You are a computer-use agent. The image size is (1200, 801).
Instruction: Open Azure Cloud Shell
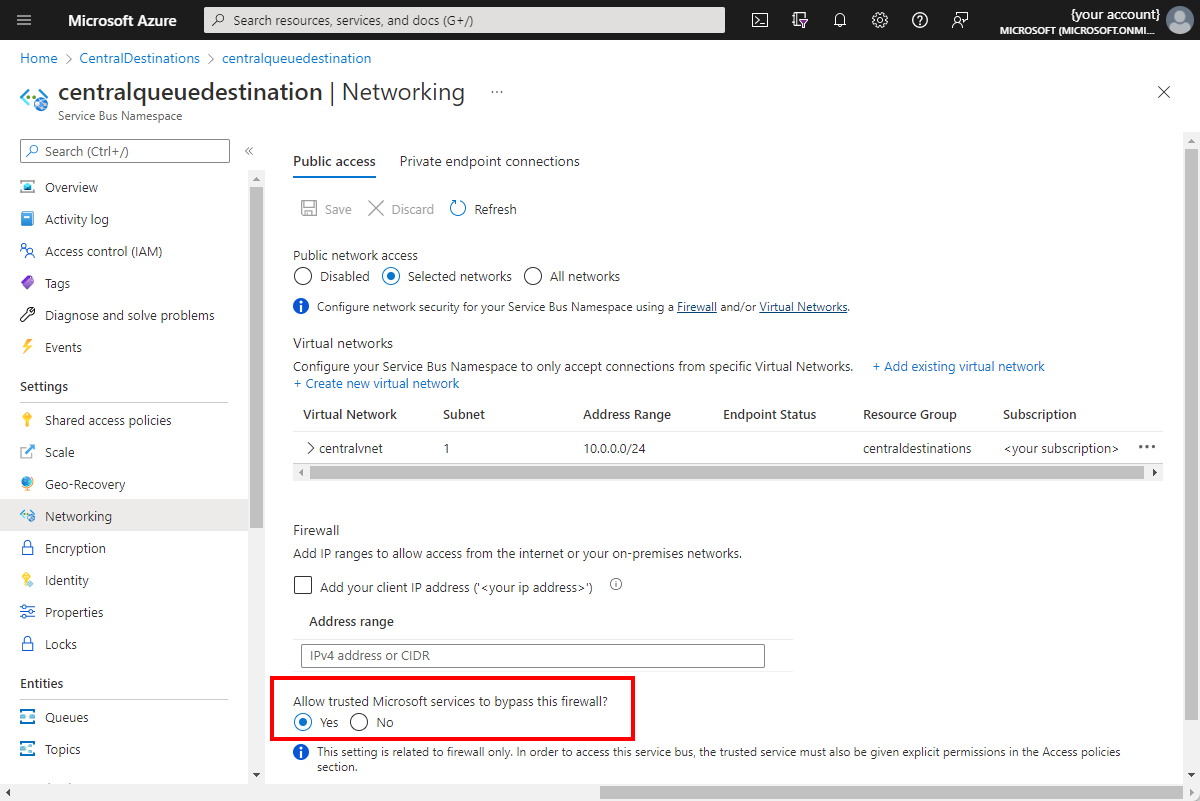760,20
